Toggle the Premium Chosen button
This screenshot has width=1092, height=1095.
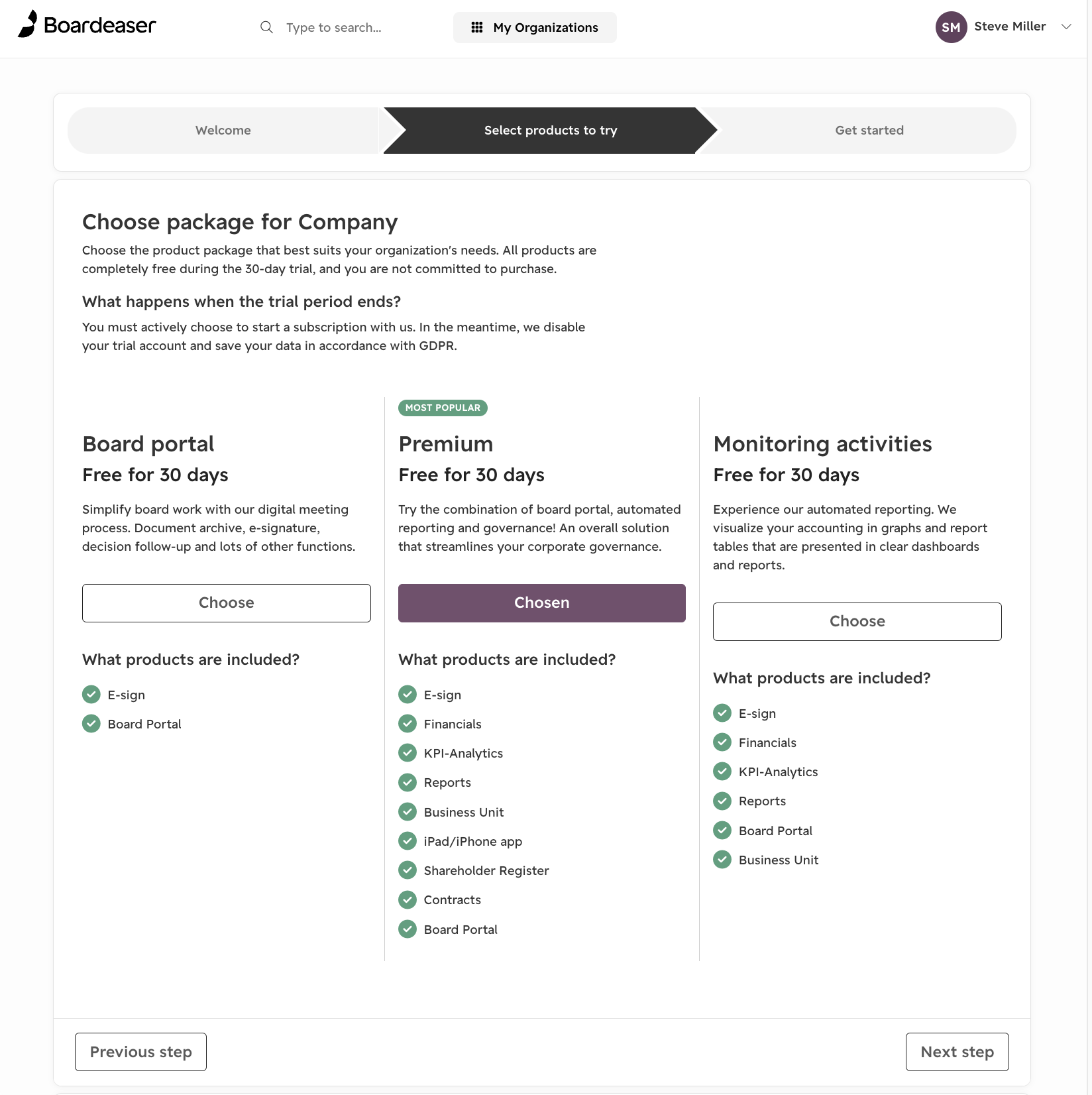[542, 603]
